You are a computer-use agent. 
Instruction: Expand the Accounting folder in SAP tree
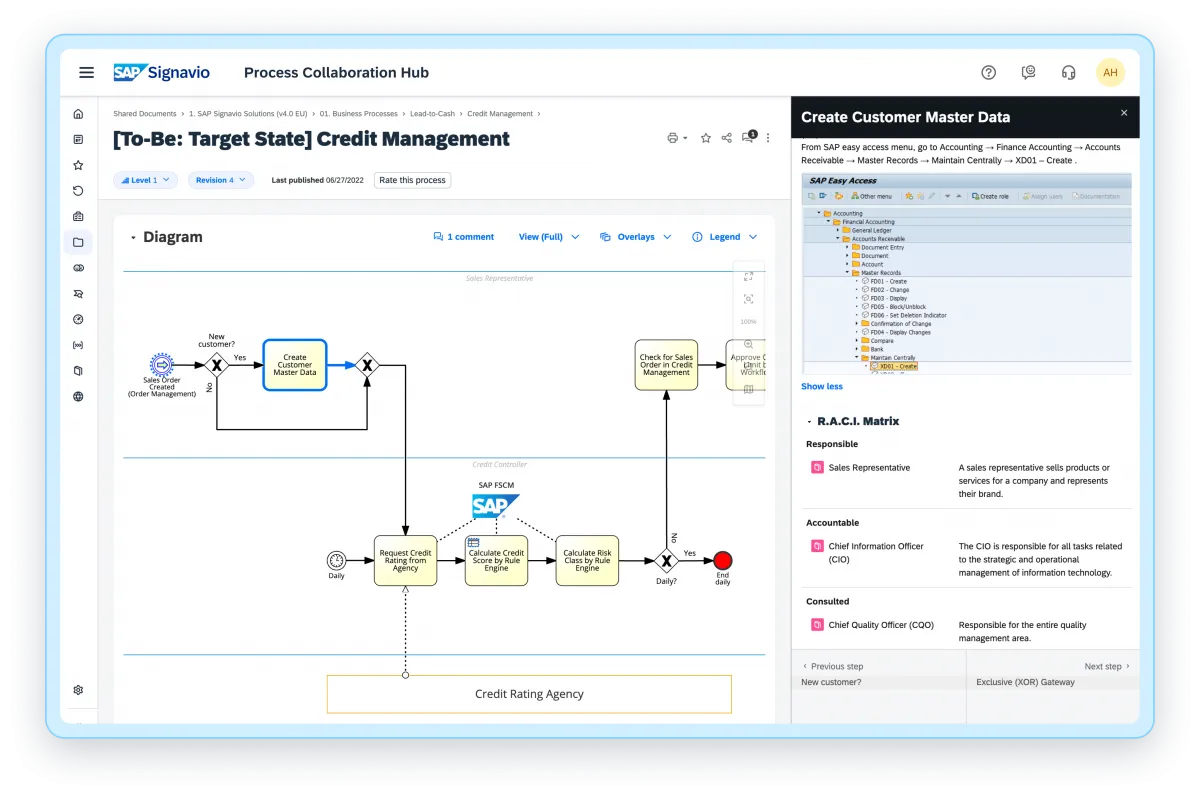click(x=819, y=213)
